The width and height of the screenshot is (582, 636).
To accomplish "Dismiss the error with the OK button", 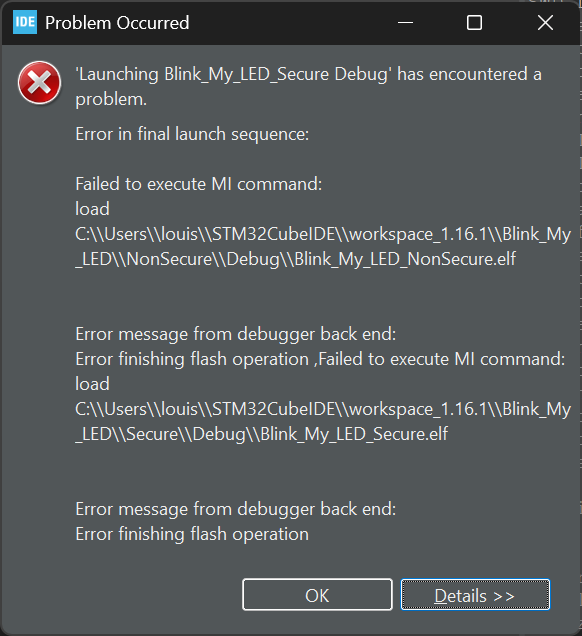I will [317, 595].
